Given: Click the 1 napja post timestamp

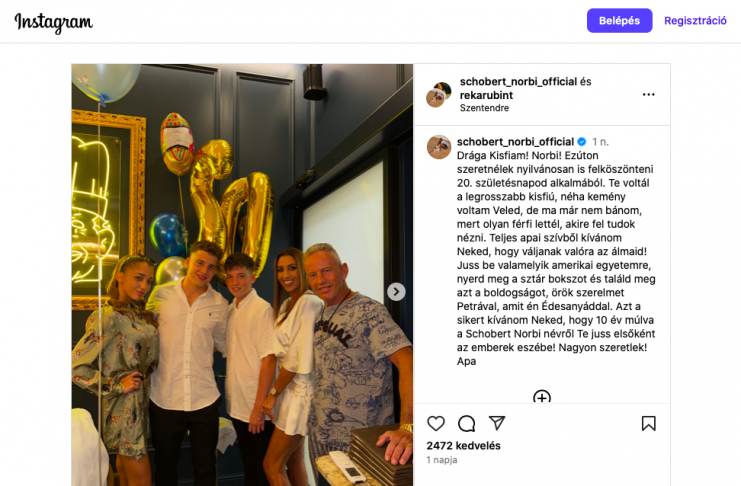Looking at the screenshot, I should click(x=441, y=460).
